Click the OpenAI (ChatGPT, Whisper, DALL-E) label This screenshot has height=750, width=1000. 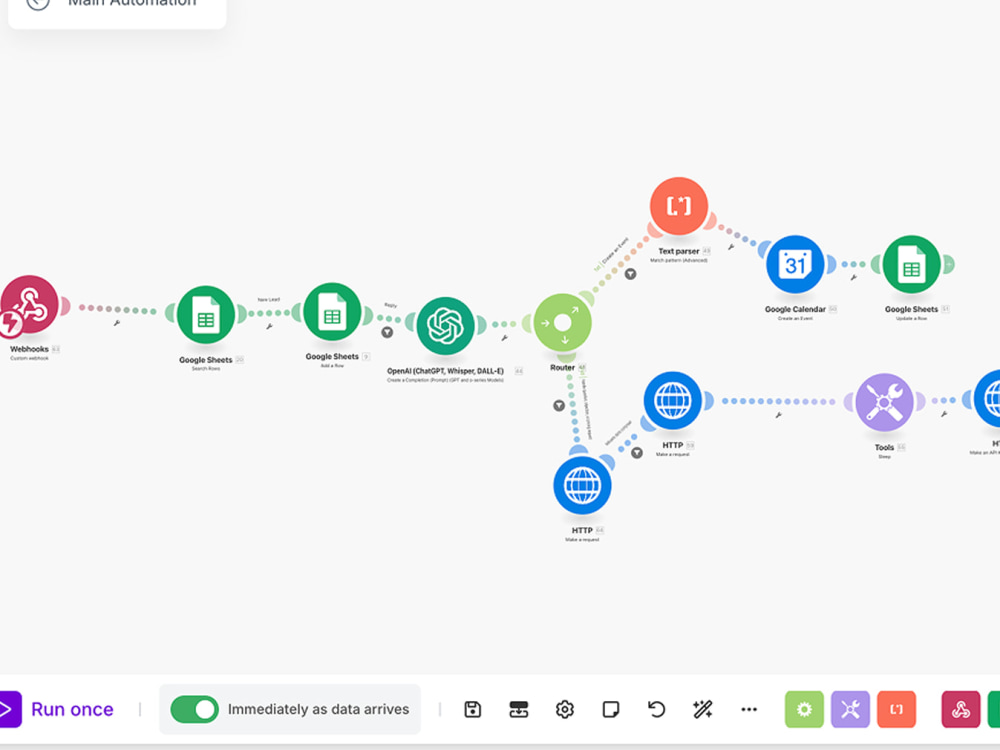[445, 371]
